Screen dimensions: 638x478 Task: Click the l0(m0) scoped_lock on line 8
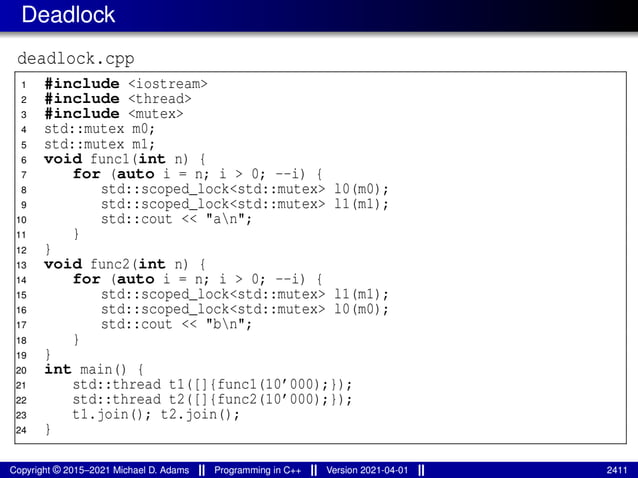coord(245,190)
